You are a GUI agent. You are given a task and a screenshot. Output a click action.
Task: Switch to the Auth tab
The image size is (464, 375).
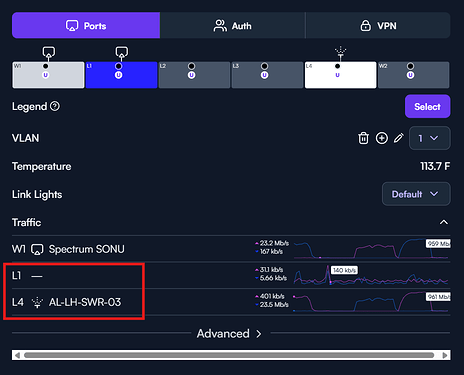(232, 26)
